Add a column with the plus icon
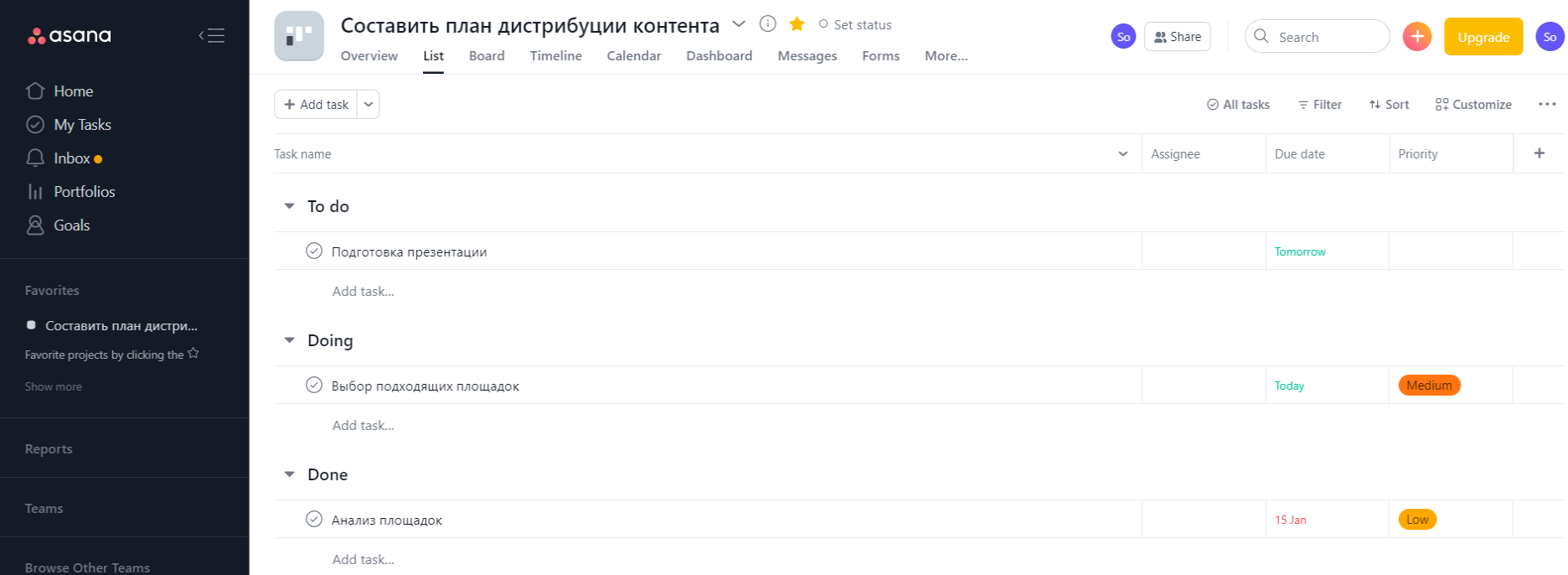 [1539, 153]
